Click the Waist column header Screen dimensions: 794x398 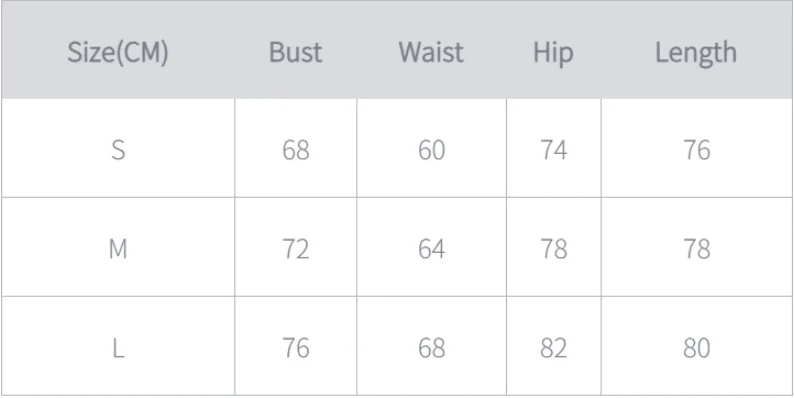[x=431, y=52]
